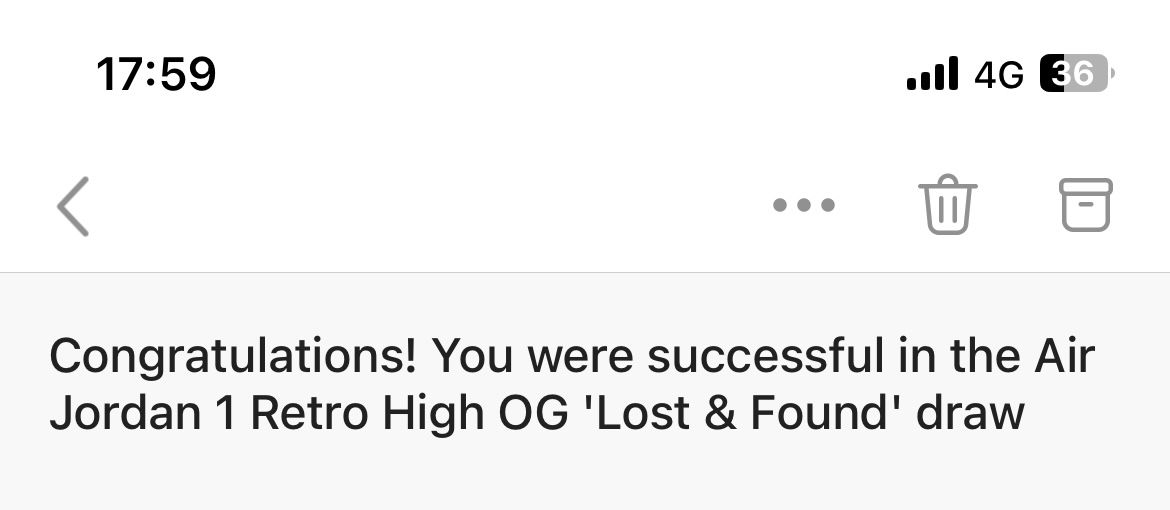Screen dimensions: 1170x510
Task: Tap the word draw ending the subject
Action: tap(970, 414)
